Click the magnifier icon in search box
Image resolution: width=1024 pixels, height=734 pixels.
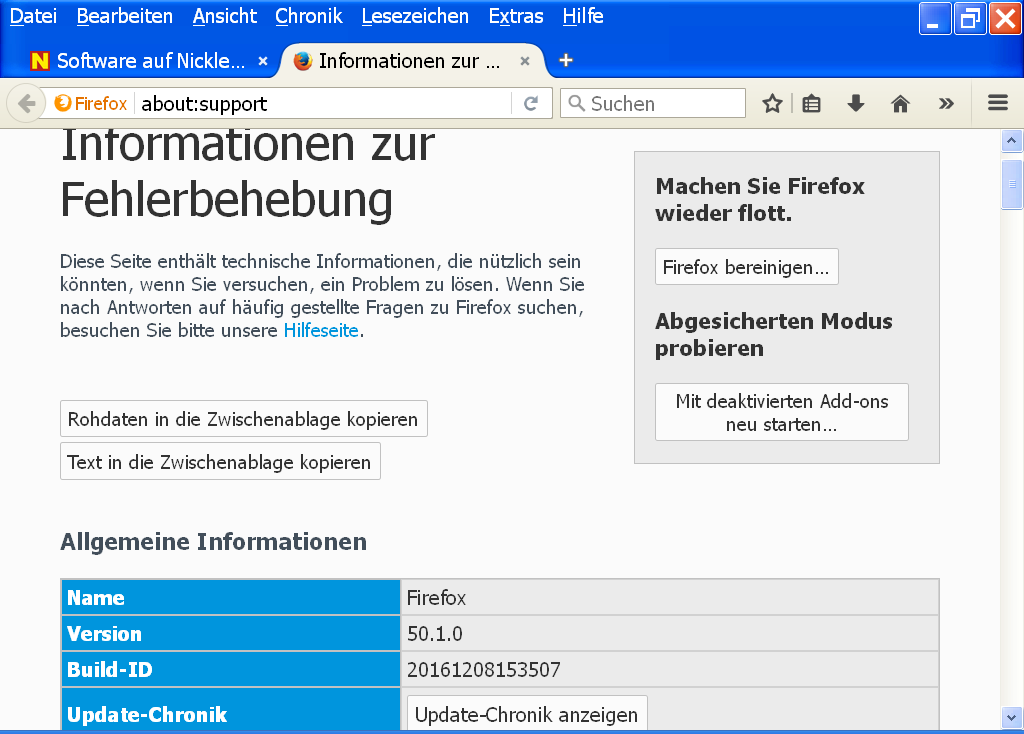click(x=576, y=103)
